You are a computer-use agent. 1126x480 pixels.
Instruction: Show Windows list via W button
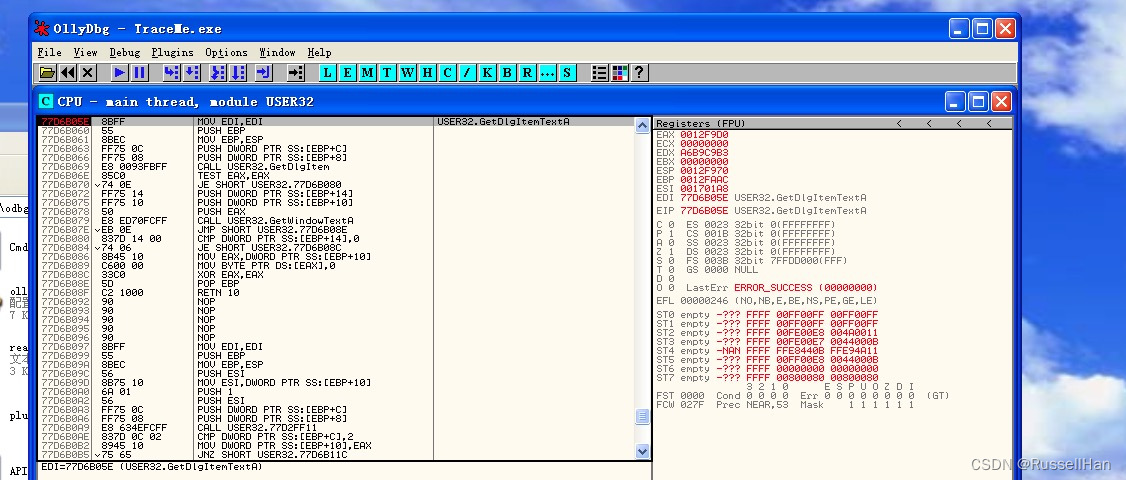407,73
